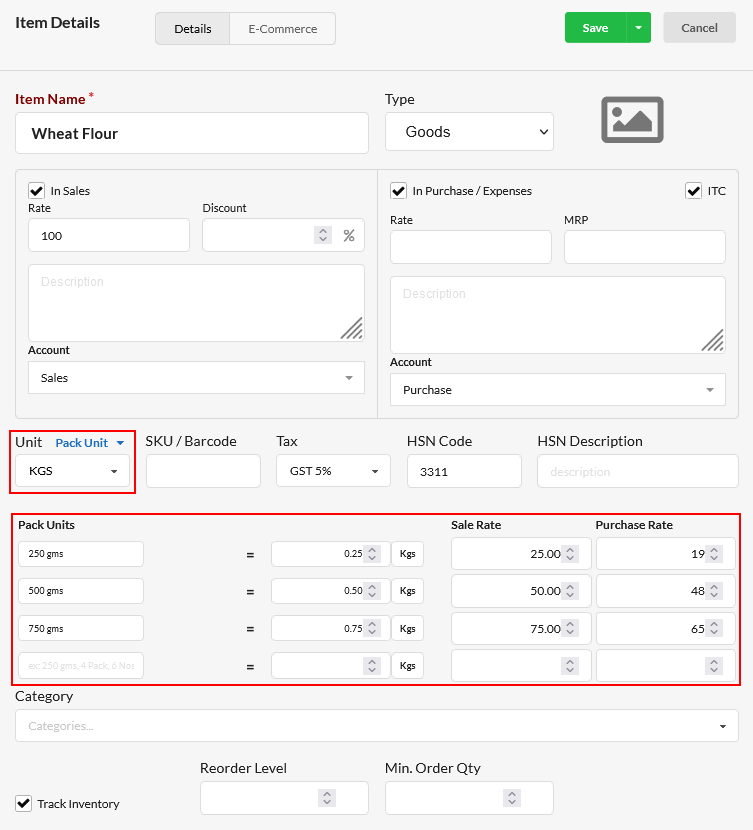Click the Kgs label in the 250 gms row

coord(407,554)
